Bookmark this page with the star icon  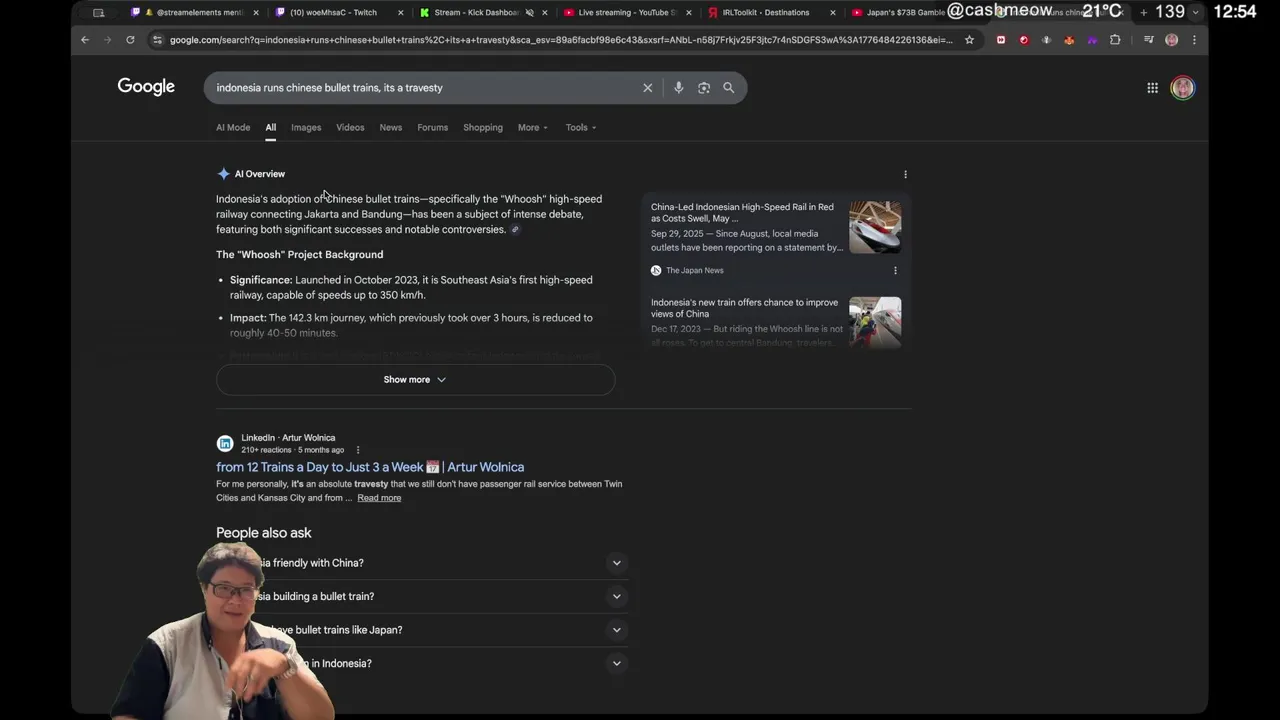click(x=969, y=40)
